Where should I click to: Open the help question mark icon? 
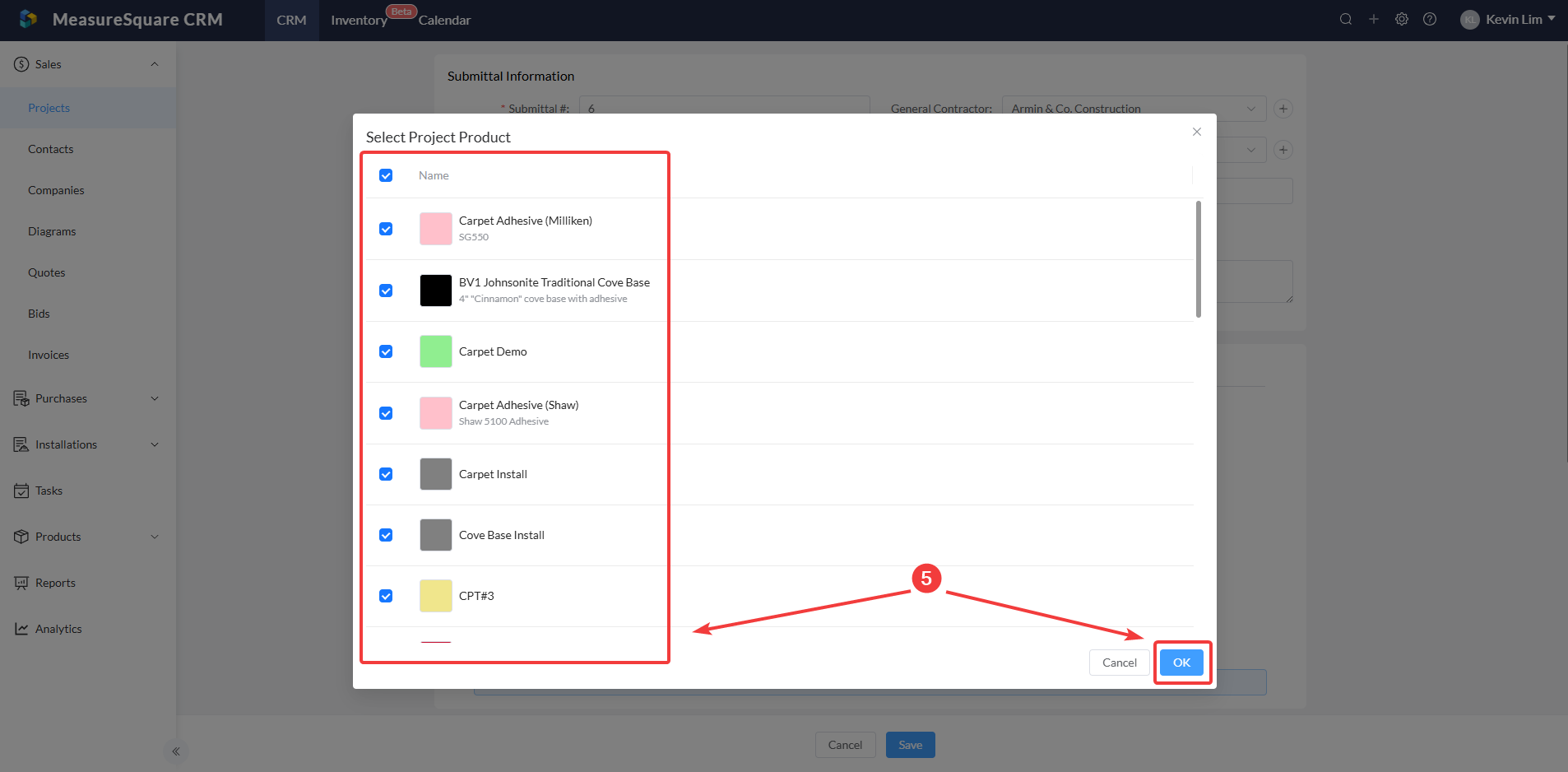coord(1430,19)
